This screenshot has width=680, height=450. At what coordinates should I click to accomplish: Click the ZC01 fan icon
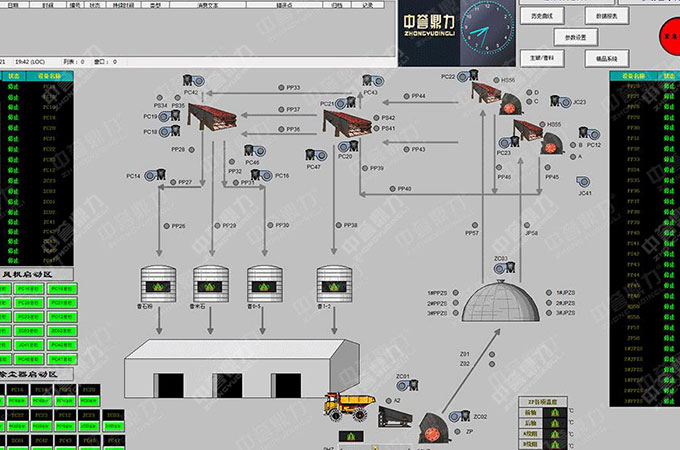point(403,386)
